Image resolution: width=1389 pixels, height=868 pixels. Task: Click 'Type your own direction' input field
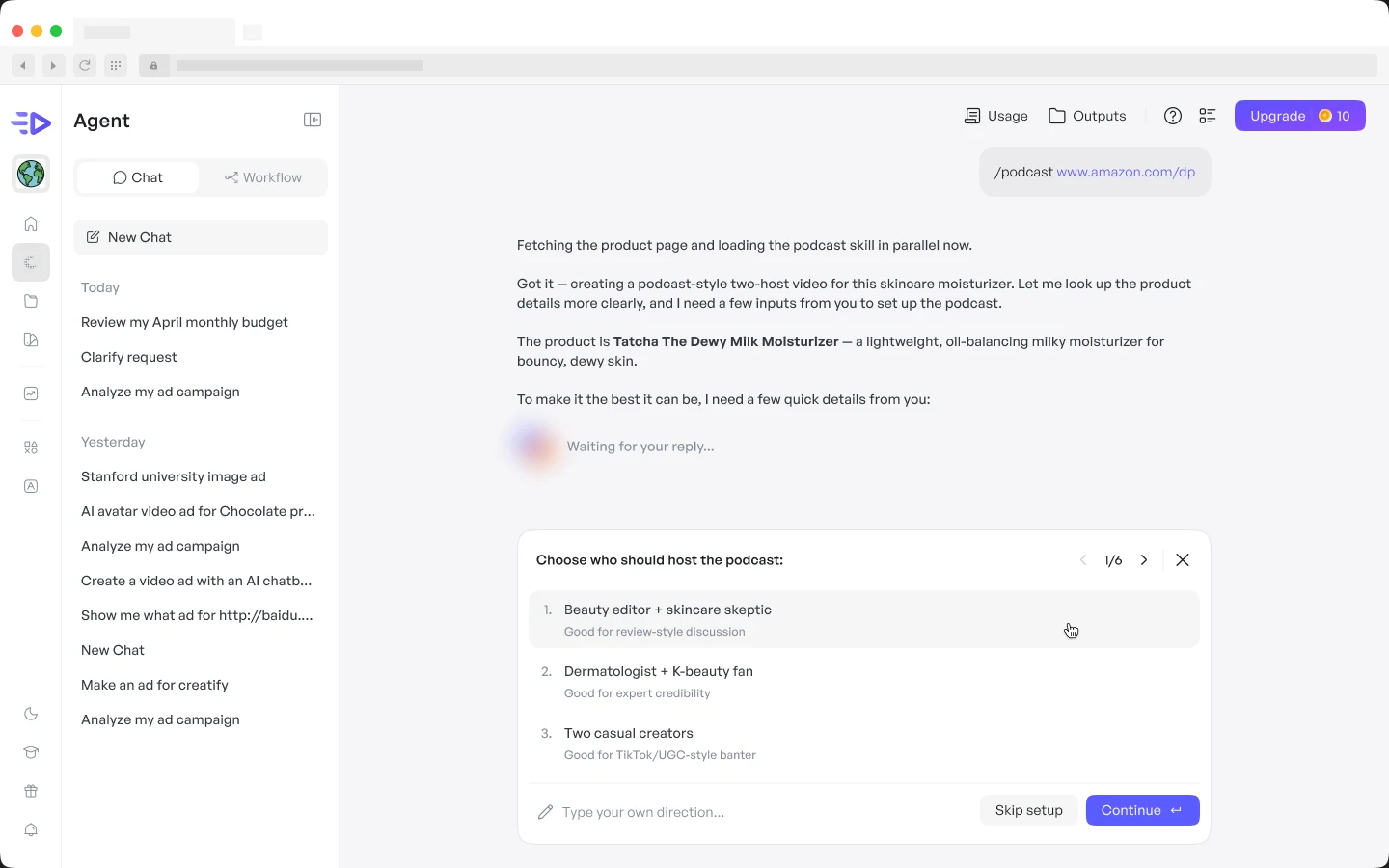pyautogui.click(x=752, y=812)
